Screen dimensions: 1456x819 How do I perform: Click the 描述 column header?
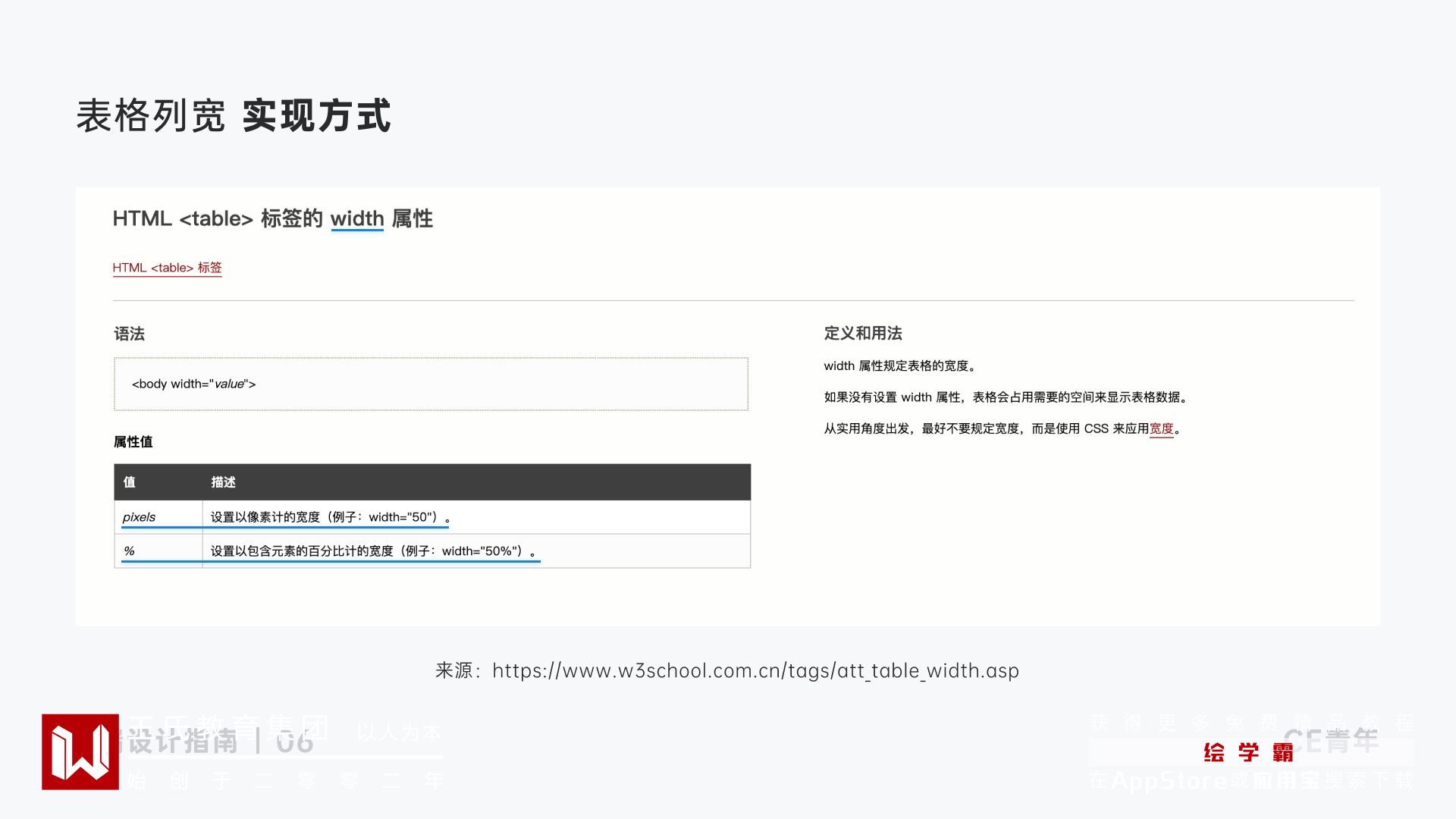tap(223, 482)
